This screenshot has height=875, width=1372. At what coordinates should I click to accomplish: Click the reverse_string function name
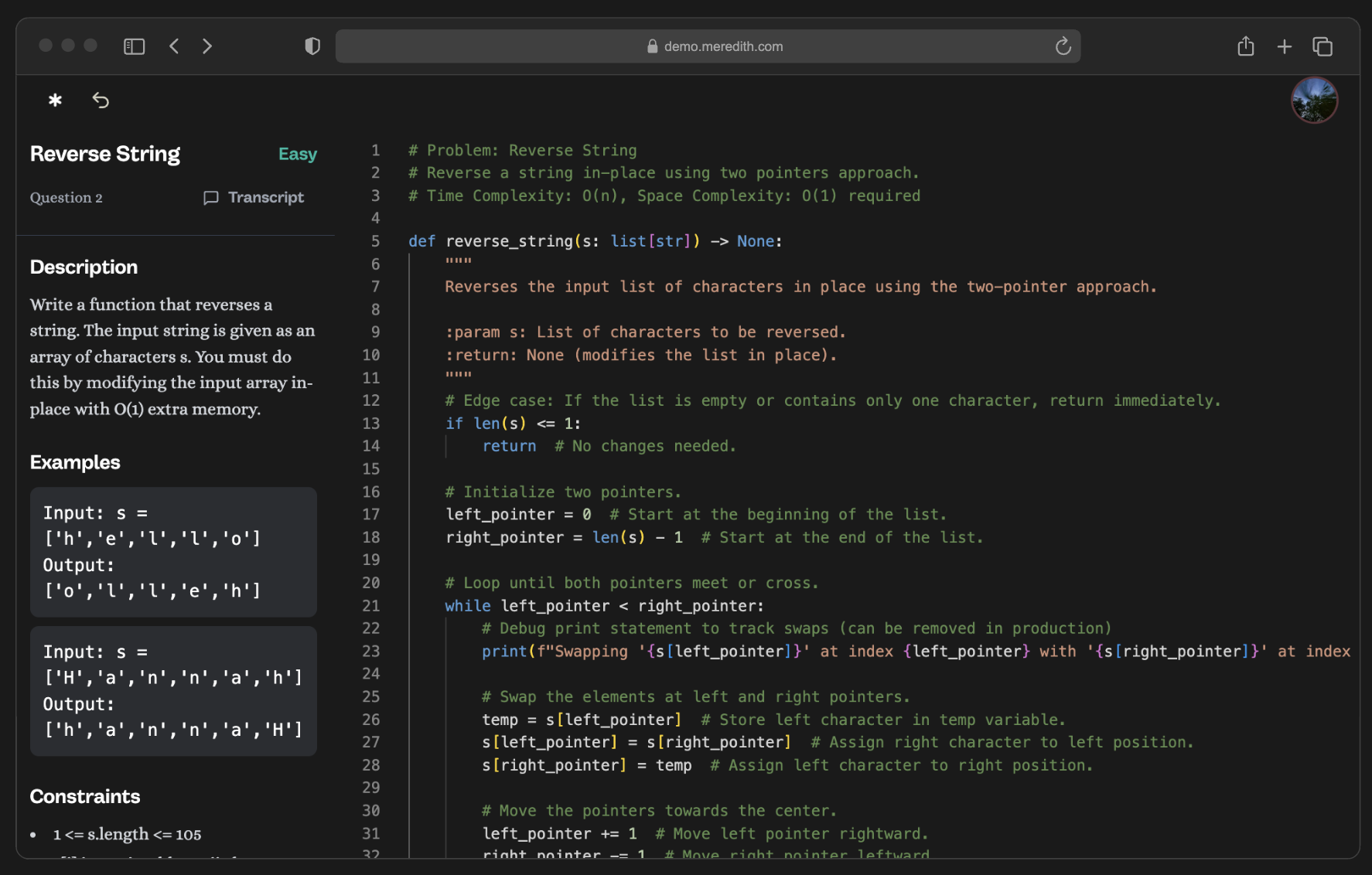(x=509, y=241)
